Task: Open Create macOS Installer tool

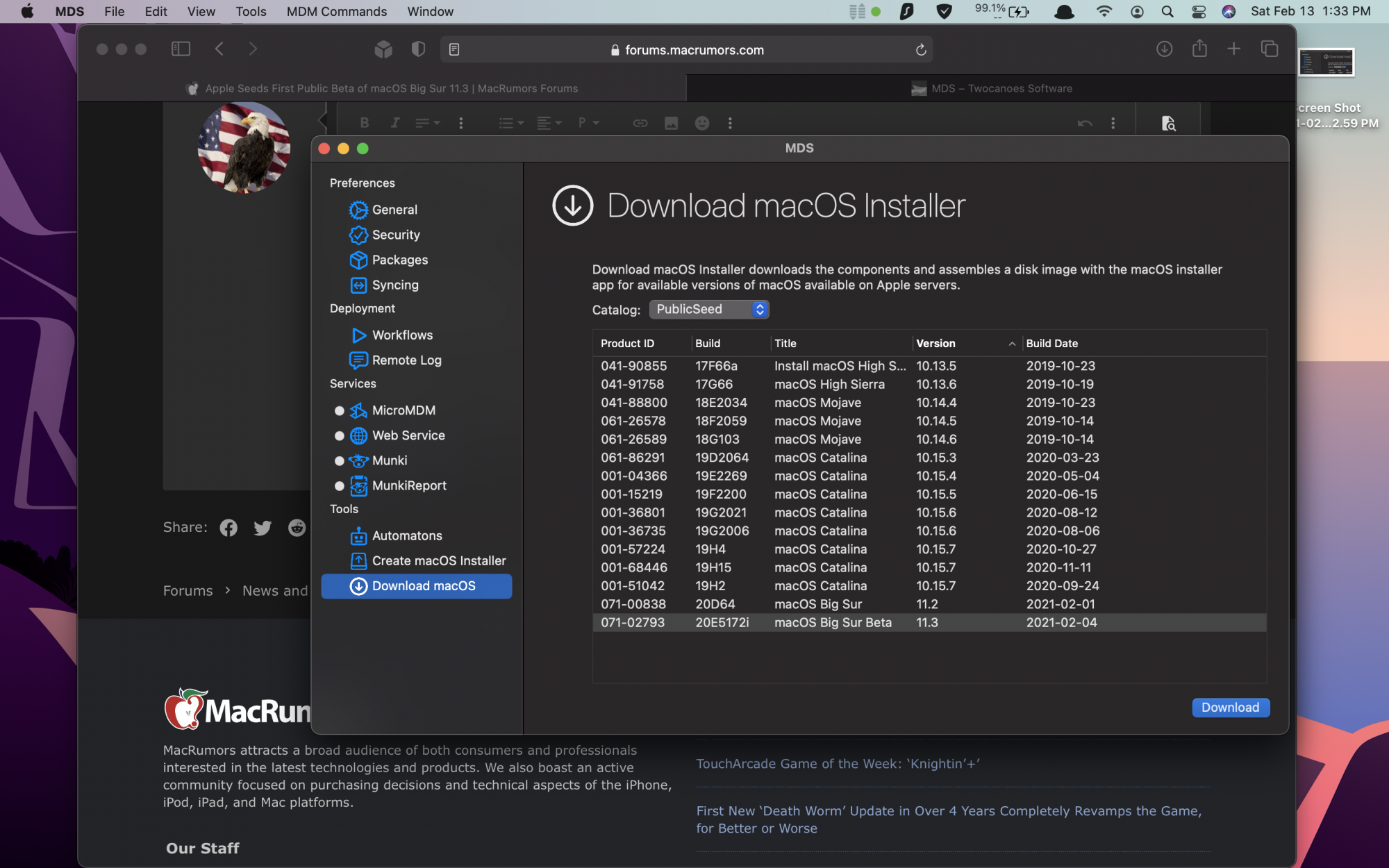Action: pos(438,560)
